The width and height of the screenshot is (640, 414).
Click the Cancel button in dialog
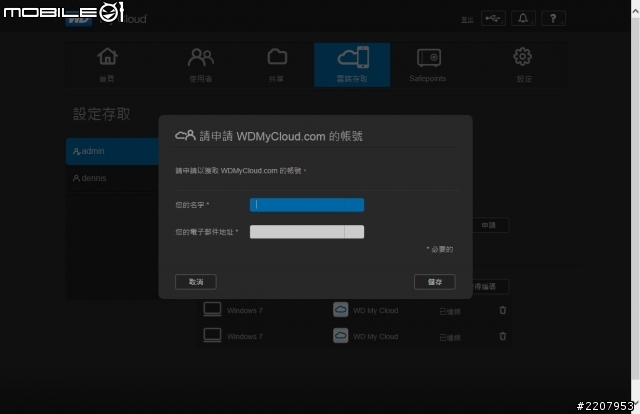tap(196, 282)
